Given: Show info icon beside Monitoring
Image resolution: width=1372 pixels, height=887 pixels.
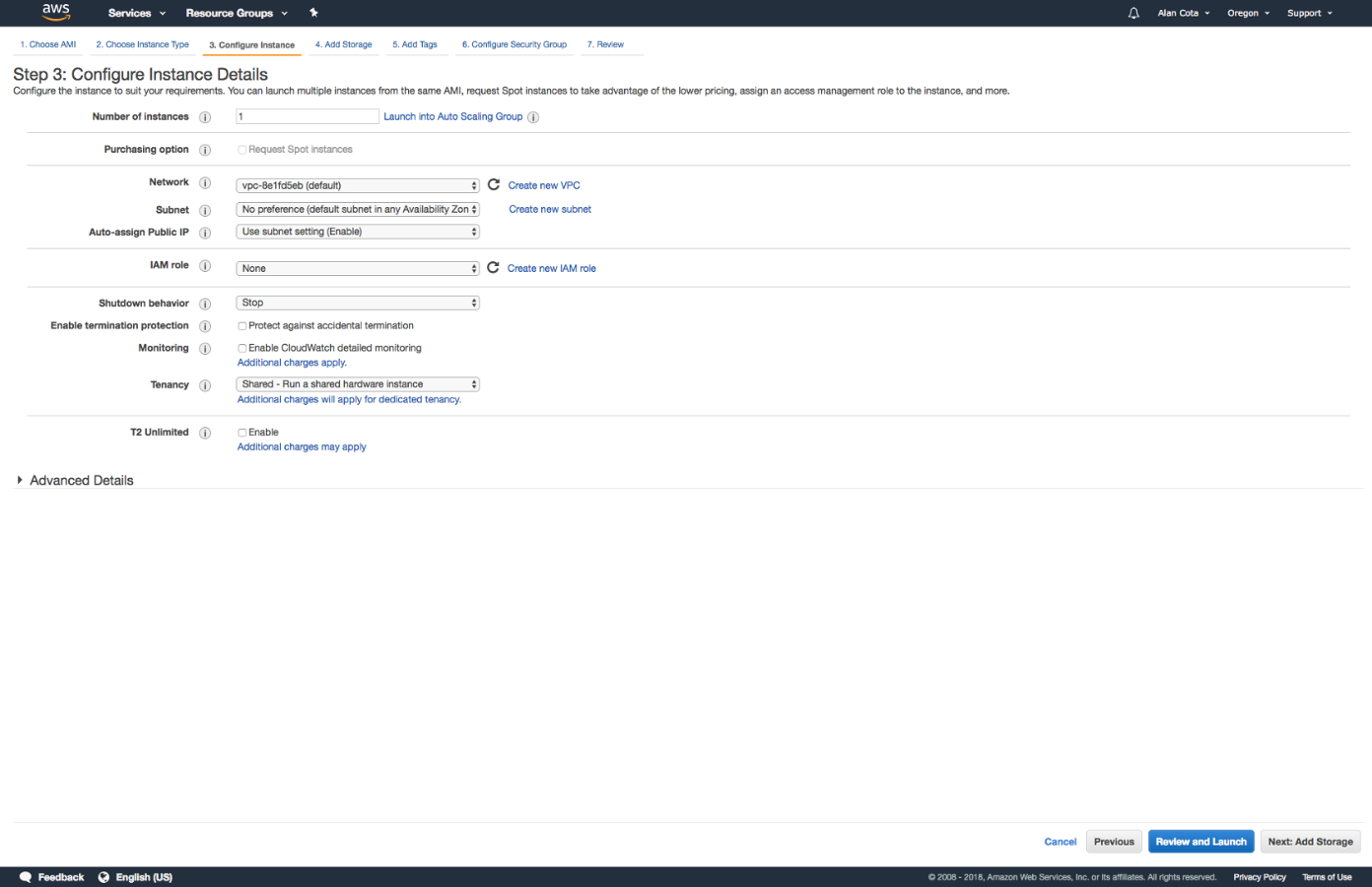Looking at the screenshot, I should point(205,349).
